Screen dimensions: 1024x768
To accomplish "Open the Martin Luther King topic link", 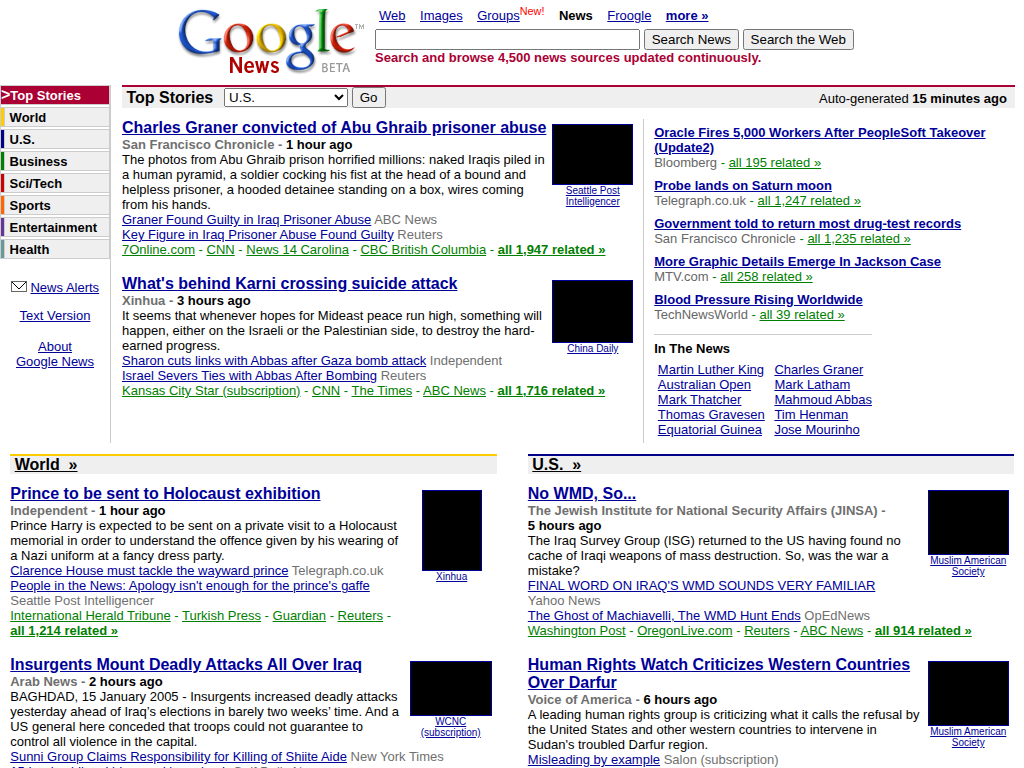I will [x=711, y=370].
